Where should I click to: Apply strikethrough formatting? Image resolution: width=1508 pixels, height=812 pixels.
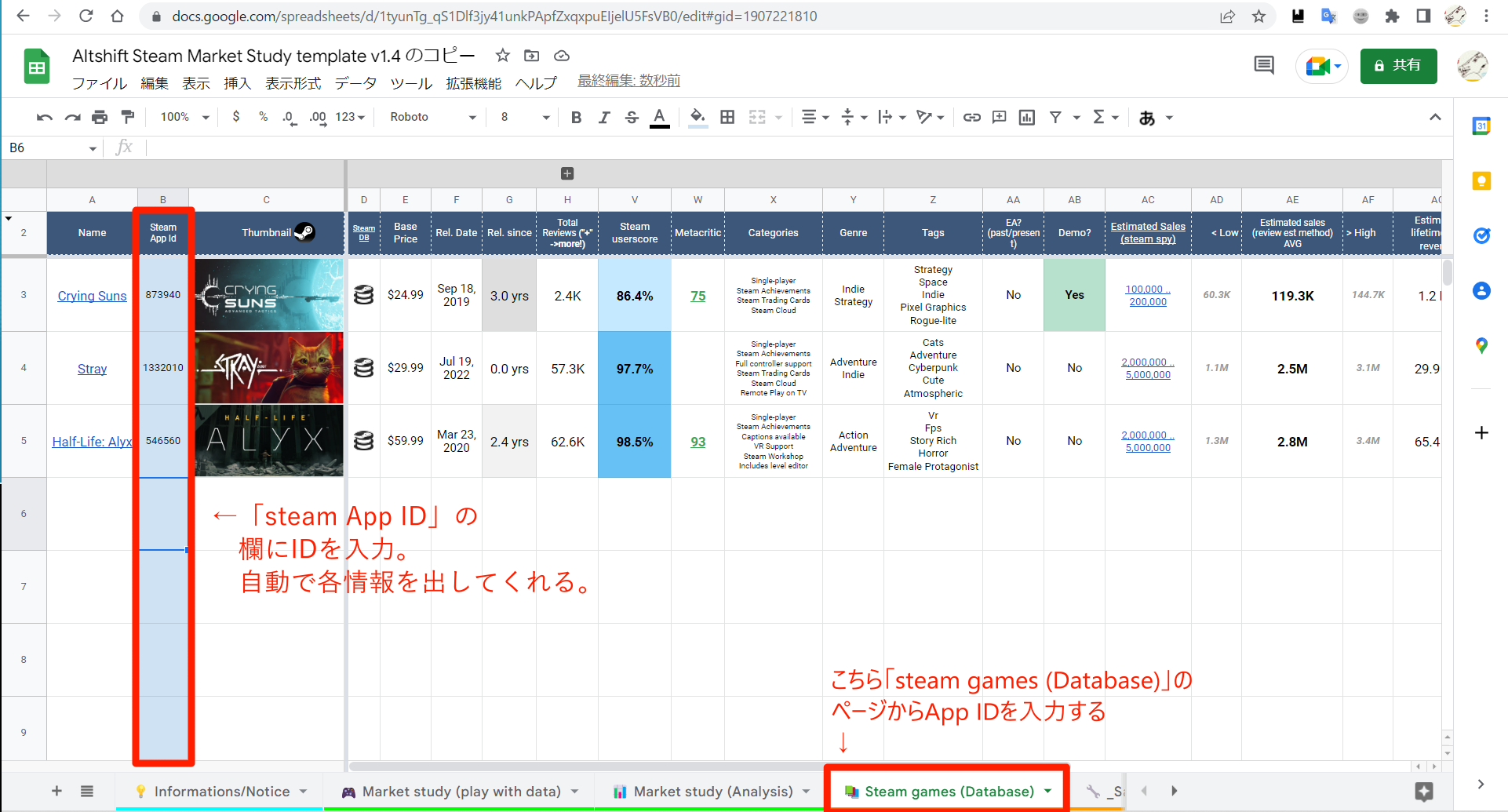pos(632,117)
